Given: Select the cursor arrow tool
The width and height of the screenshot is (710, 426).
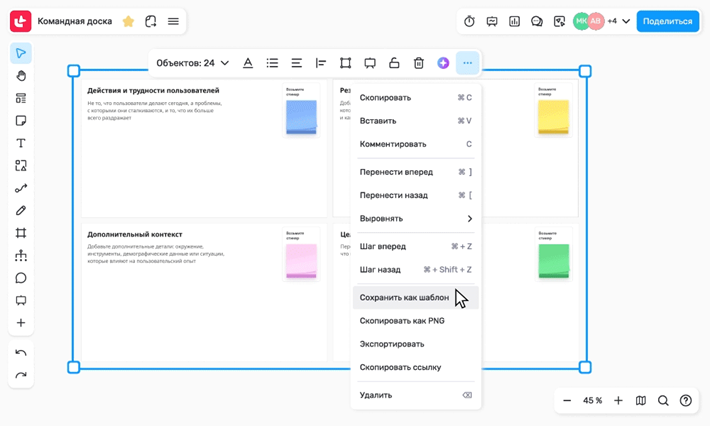Looking at the screenshot, I should click(x=21, y=53).
